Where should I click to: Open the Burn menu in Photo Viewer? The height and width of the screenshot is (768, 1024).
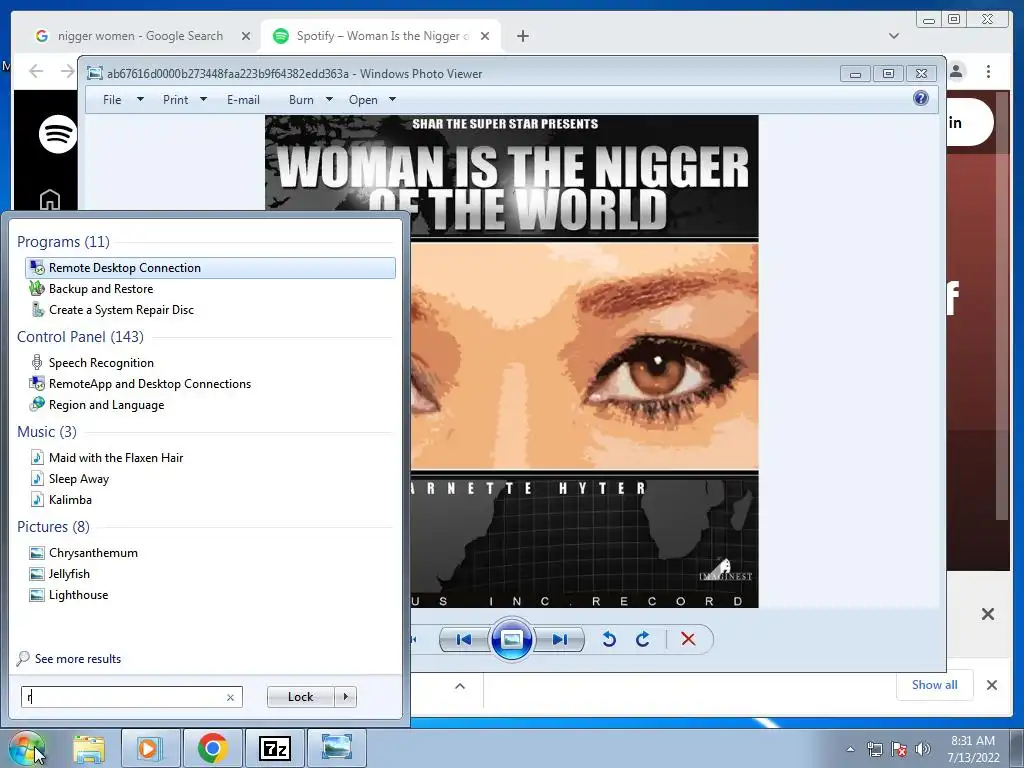point(310,100)
